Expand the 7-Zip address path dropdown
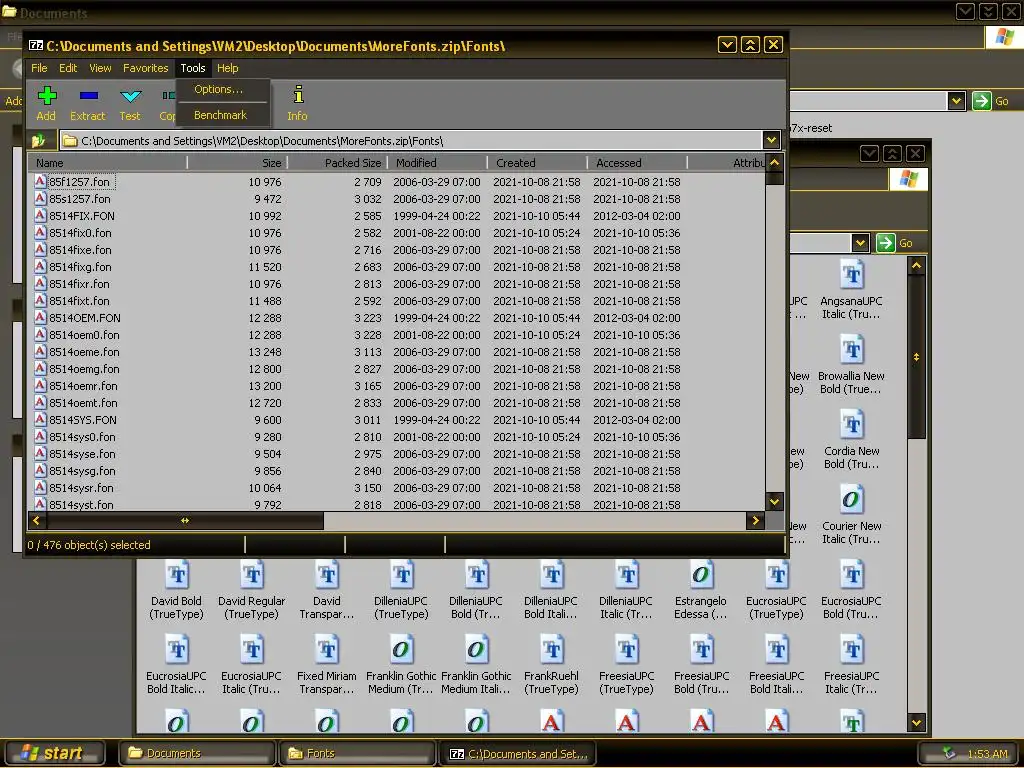The width and height of the screenshot is (1024, 768). (x=771, y=140)
